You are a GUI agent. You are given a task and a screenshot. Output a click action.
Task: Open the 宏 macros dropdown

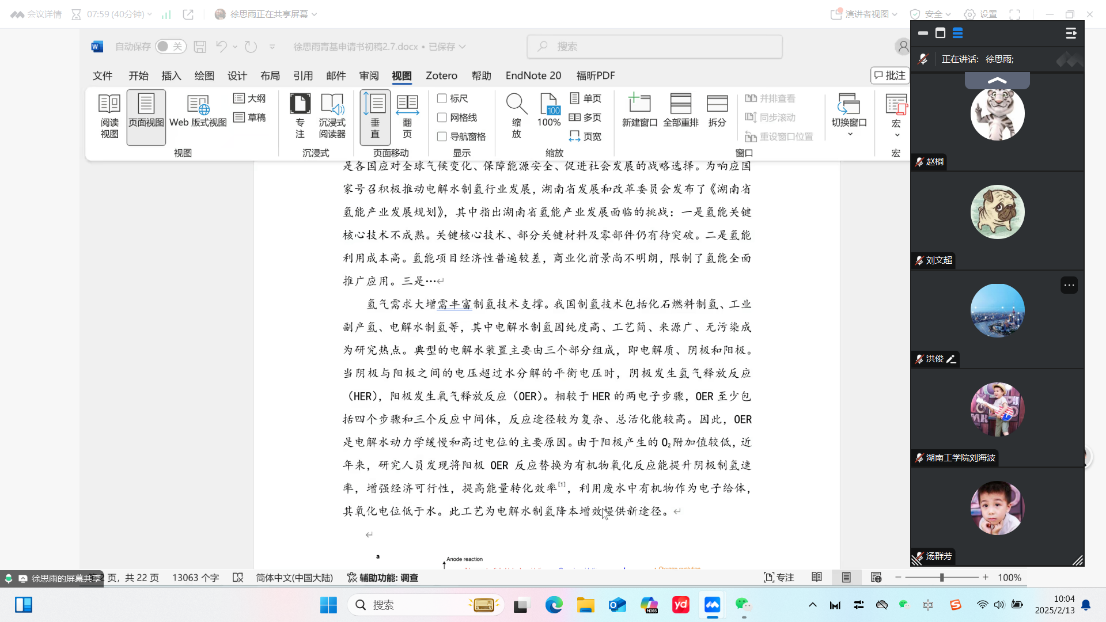(896, 116)
